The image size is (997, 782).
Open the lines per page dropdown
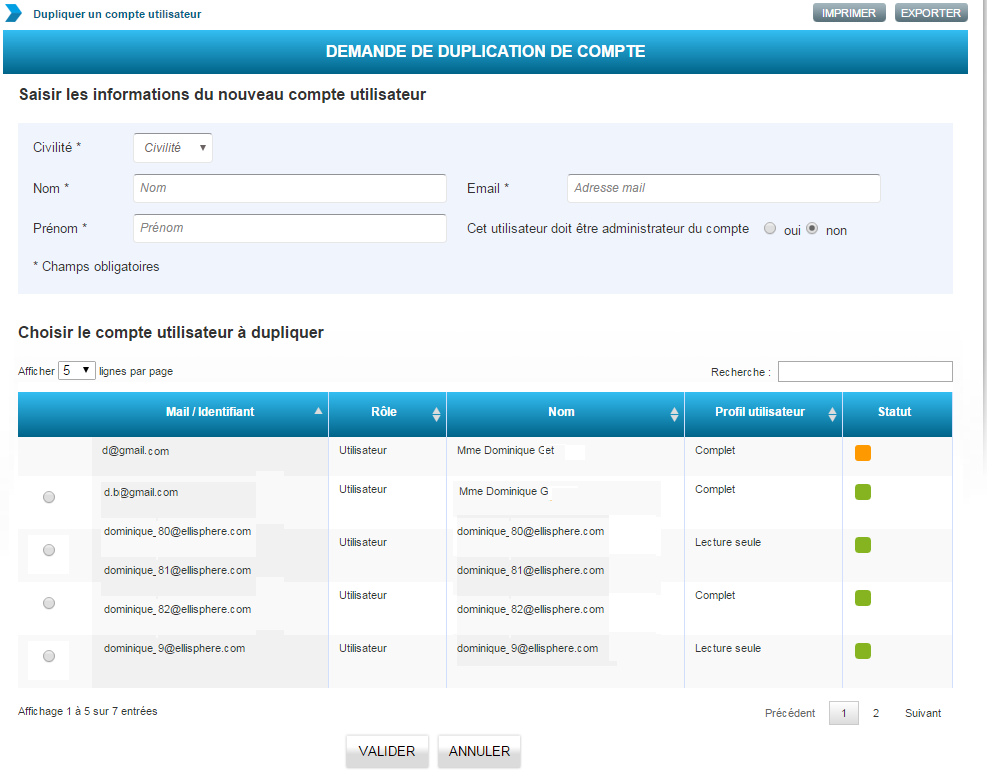click(x=76, y=370)
